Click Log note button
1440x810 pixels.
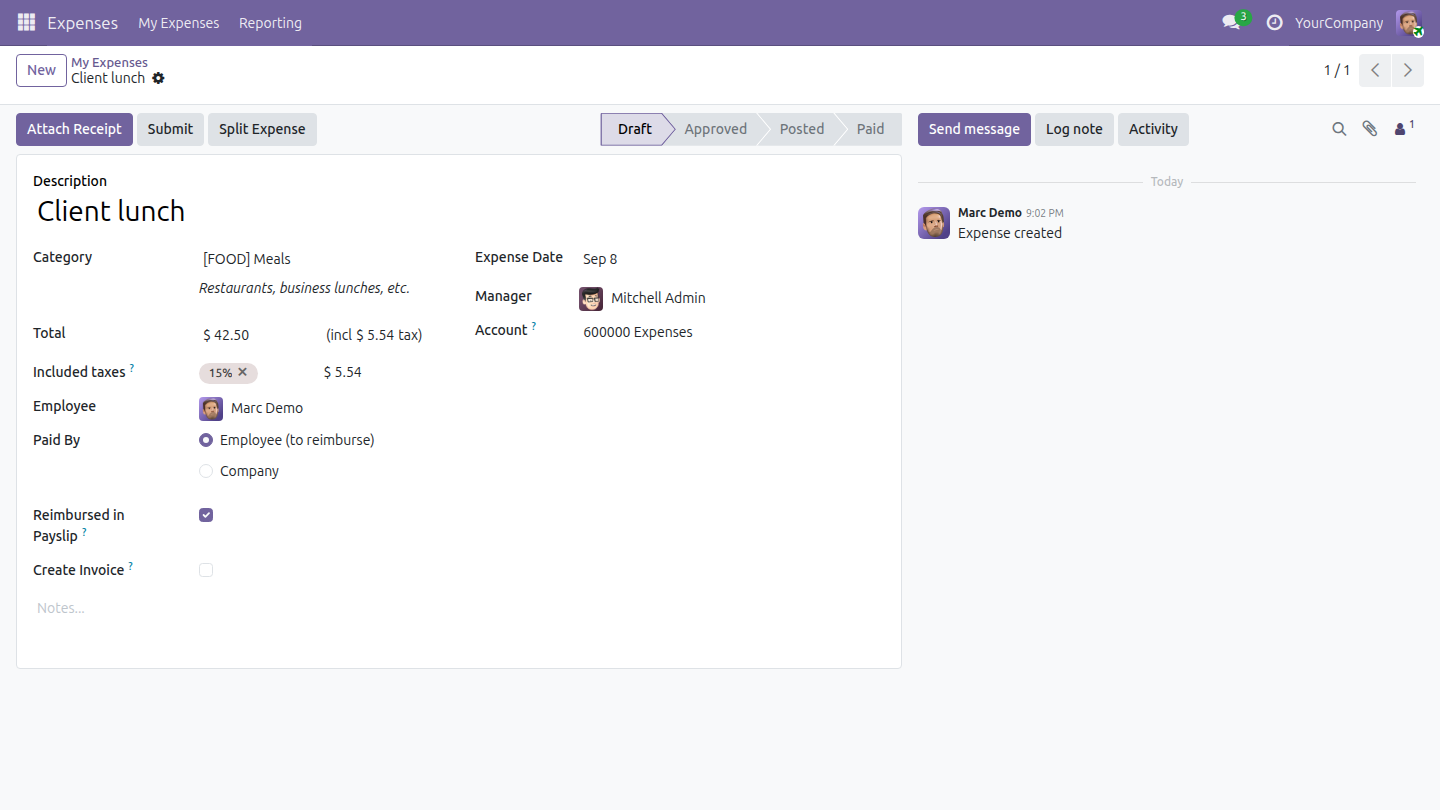(1074, 129)
